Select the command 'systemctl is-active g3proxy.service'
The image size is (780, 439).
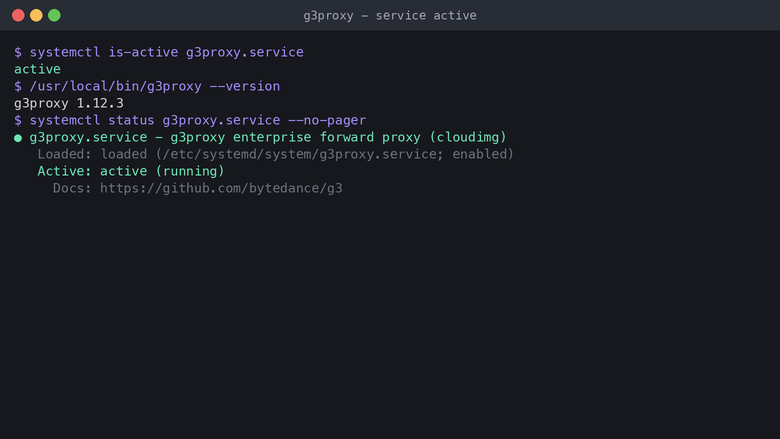click(167, 52)
